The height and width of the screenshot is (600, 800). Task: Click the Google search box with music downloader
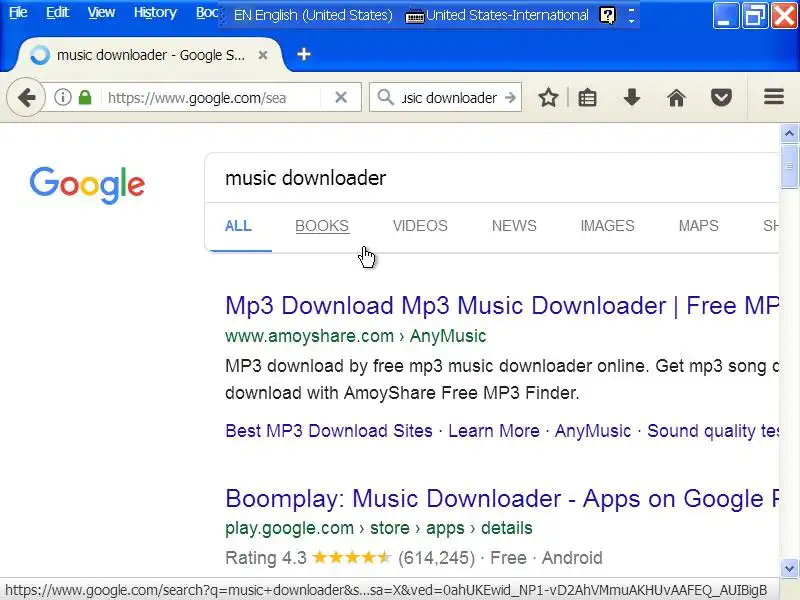[492, 178]
